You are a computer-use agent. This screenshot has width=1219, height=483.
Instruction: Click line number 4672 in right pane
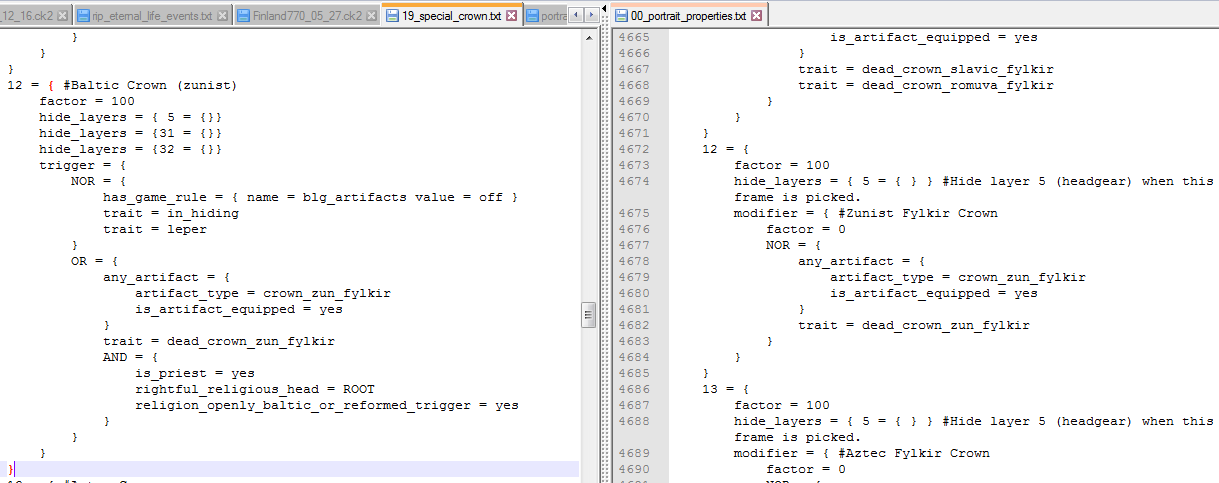click(x=634, y=149)
